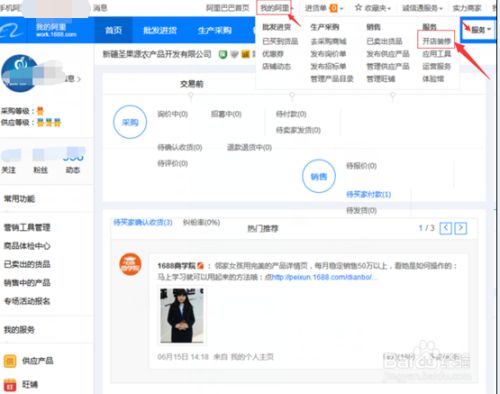The image size is (500, 394).
Task: Choose 店铺动态 in dropdown menu
Action: click(276, 66)
